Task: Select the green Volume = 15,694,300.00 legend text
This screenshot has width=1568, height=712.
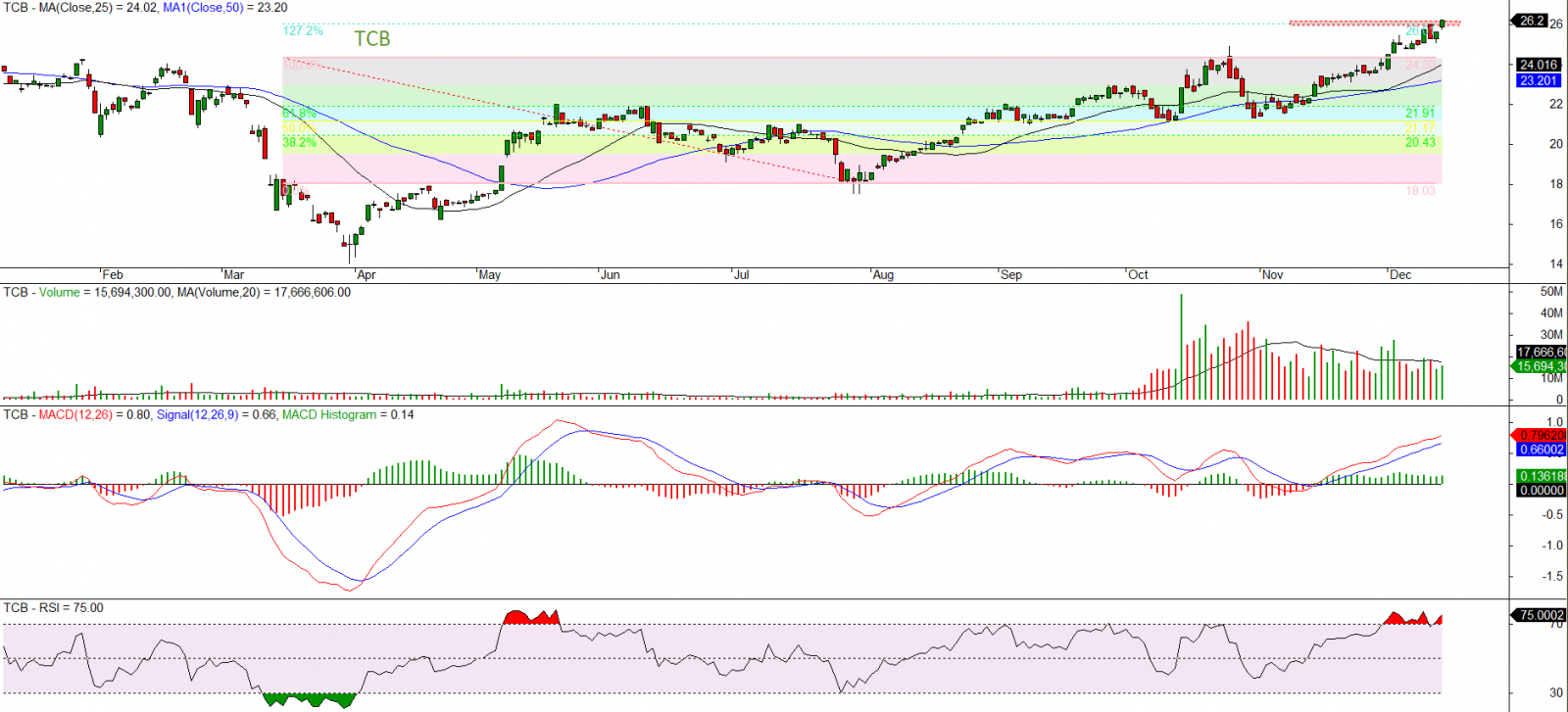Action: pos(106,293)
